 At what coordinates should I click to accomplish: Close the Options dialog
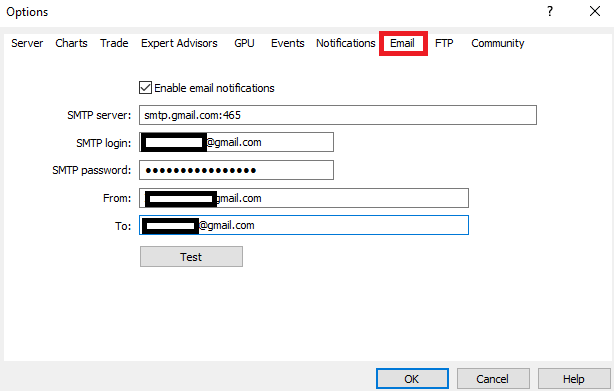coord(595,11)
